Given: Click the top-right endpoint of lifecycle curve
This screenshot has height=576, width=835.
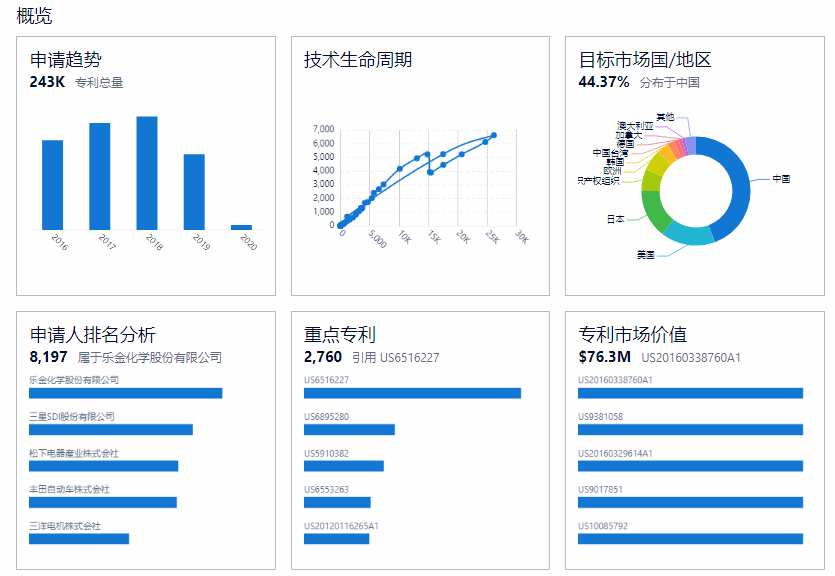Looking at the screenshot, I should (x=494, y=135).
